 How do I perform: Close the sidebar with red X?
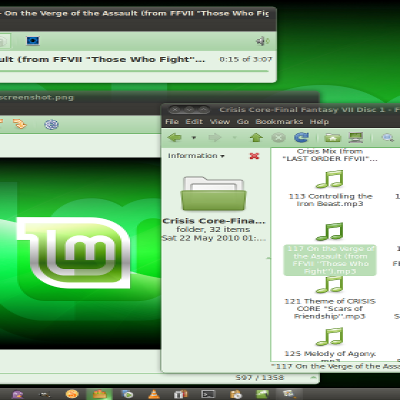point(254,156)
